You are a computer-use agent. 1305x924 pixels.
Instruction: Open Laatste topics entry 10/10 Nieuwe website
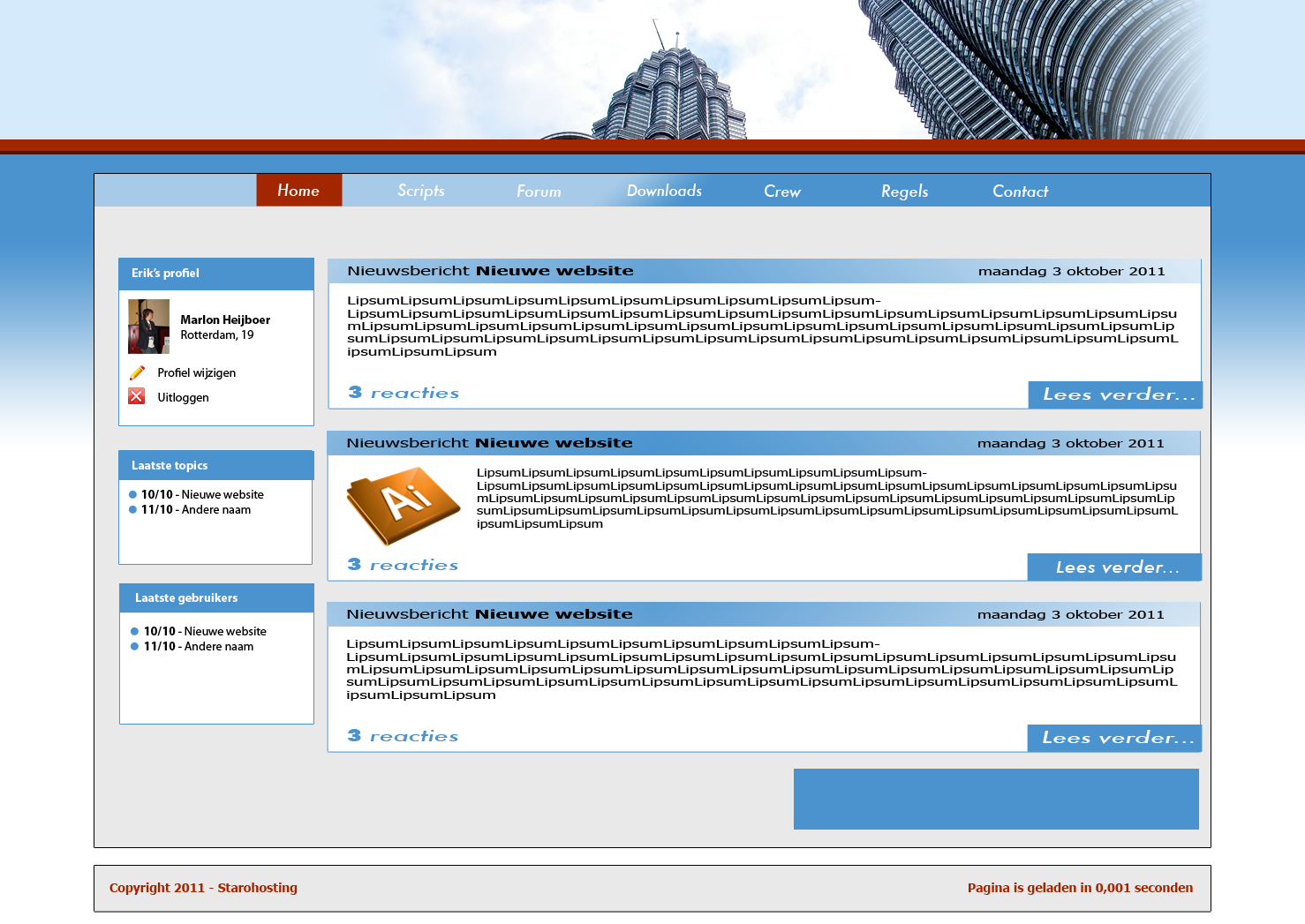[x=202, y=494]
